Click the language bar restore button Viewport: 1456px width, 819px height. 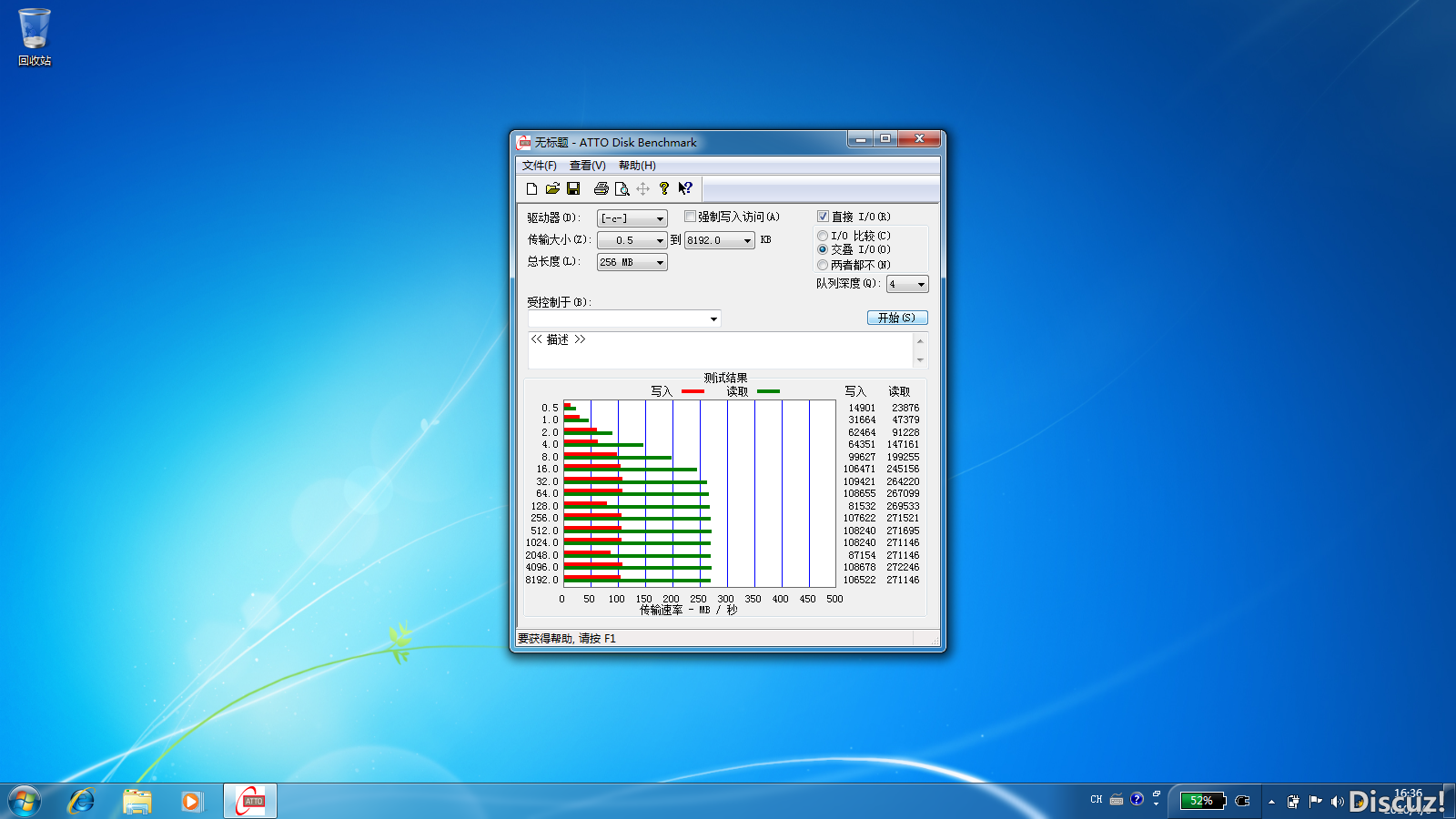click(x=1157, y=794)
